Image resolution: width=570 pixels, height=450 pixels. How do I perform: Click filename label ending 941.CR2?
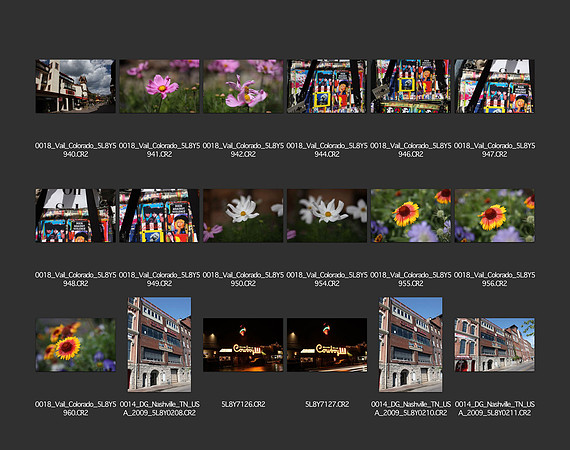click(159, 150)
